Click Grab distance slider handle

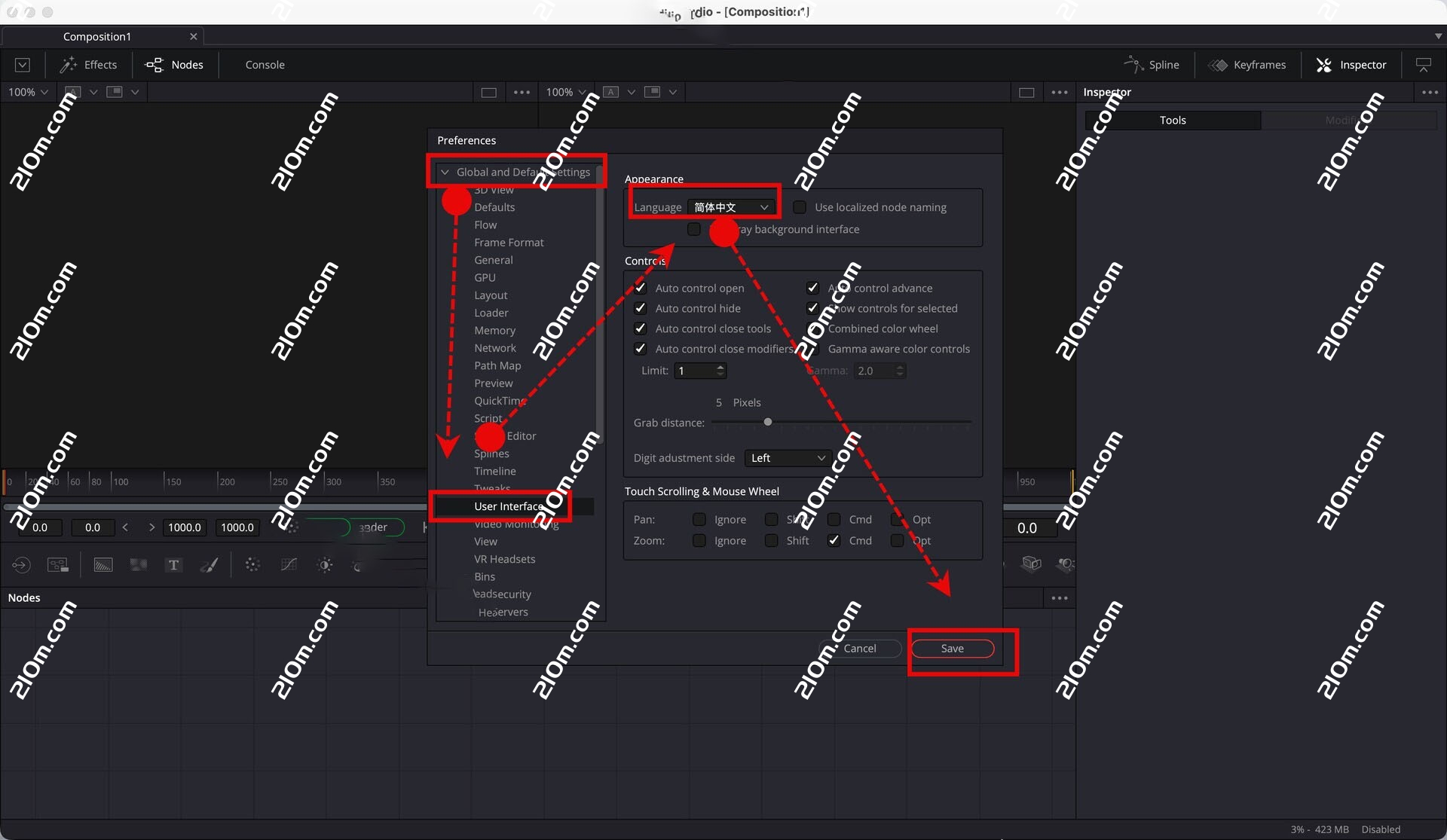tap(768, 422)
